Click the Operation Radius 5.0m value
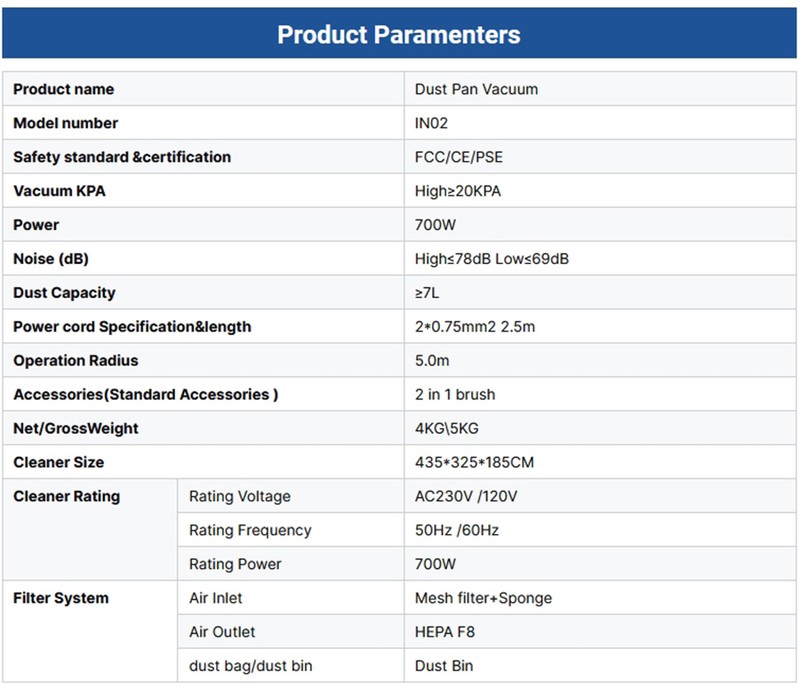The width and height of the screenshot is (800, 689). 432,360
